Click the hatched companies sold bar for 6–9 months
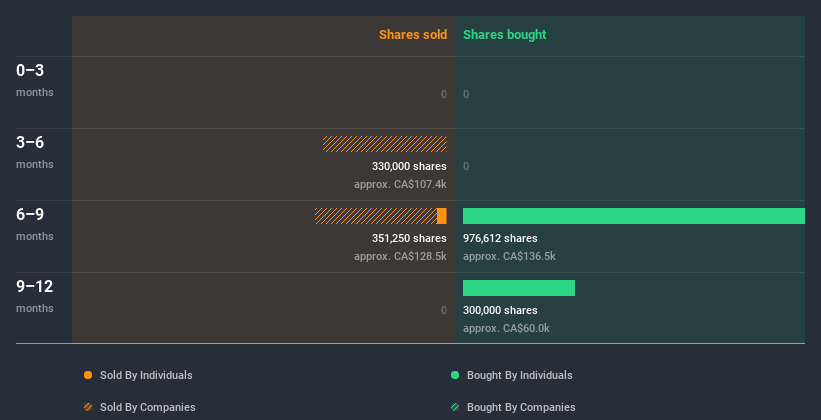Image resolution: width=821 pixels, height=420 pixels. 376,216
